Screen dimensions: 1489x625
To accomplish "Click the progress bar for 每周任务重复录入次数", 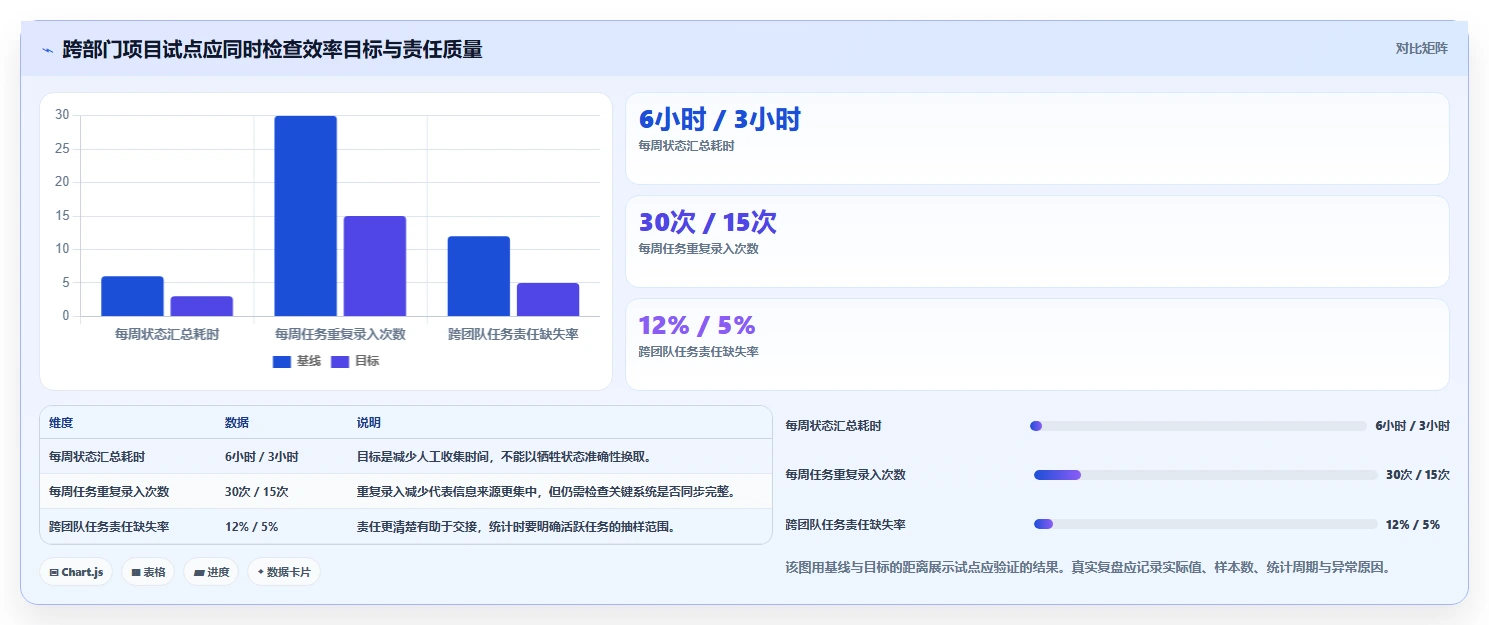I will click(x=1206, y=475).
